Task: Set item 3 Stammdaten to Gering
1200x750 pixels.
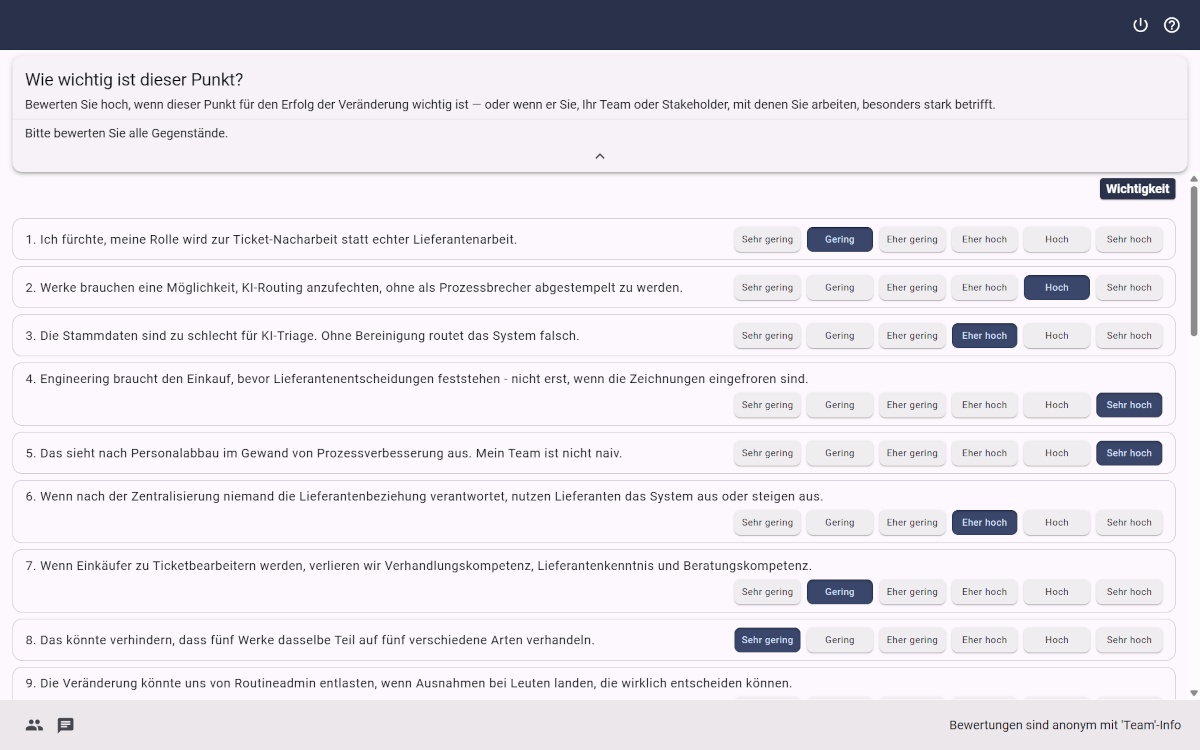Action: pyautogui.click(x=840, y=336)
